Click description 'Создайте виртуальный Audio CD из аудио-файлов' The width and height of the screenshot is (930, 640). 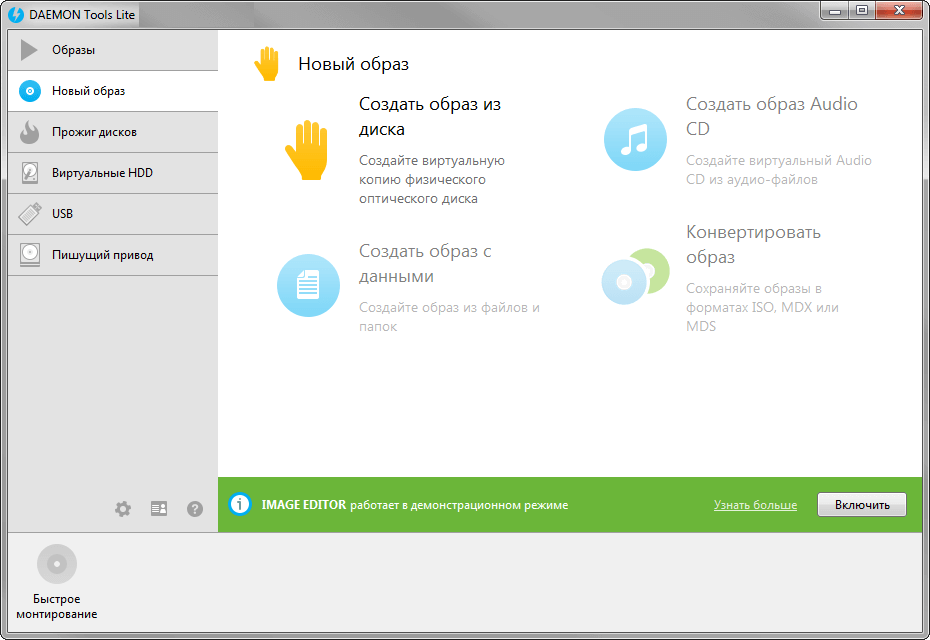779,170
